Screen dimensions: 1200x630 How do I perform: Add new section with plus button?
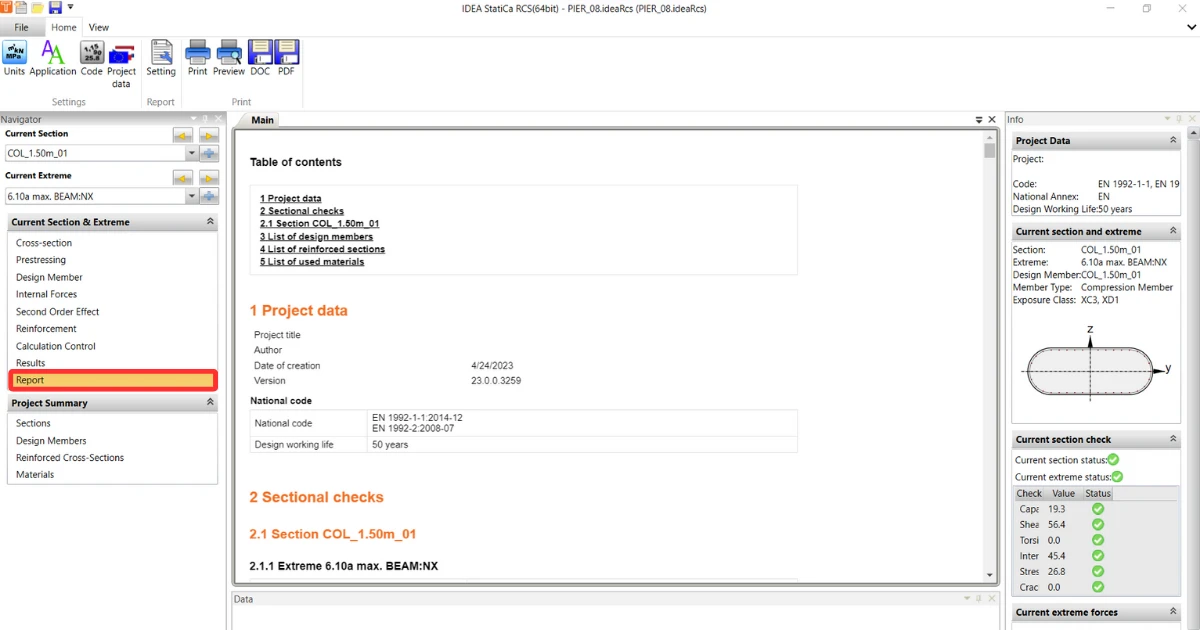point(209,153)
